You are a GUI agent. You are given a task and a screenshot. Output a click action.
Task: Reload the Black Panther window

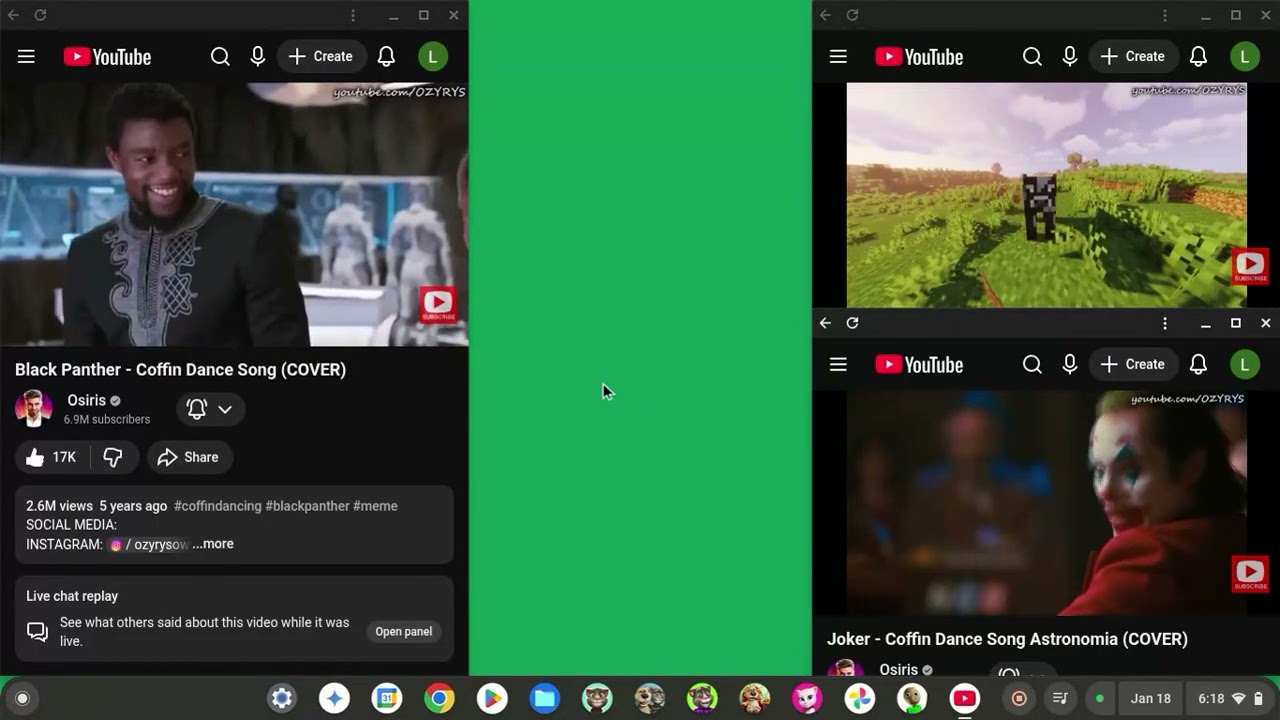pyautogui.click(x=40, y=15)
